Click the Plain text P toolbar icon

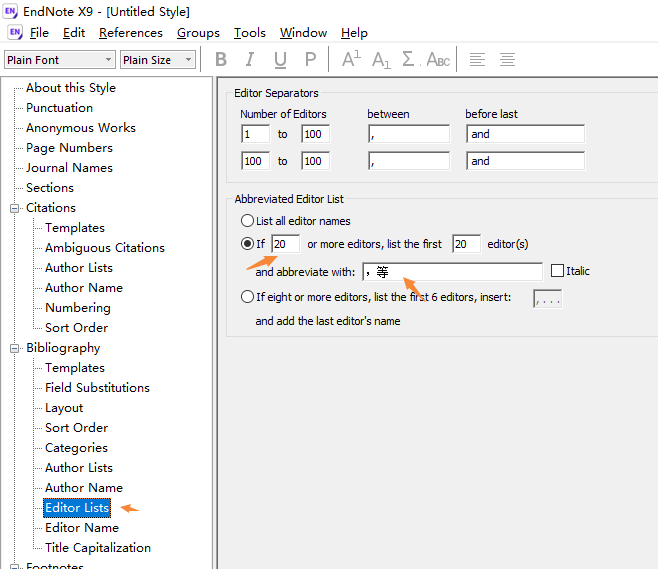pyautogui.click(x=311, y=60)
